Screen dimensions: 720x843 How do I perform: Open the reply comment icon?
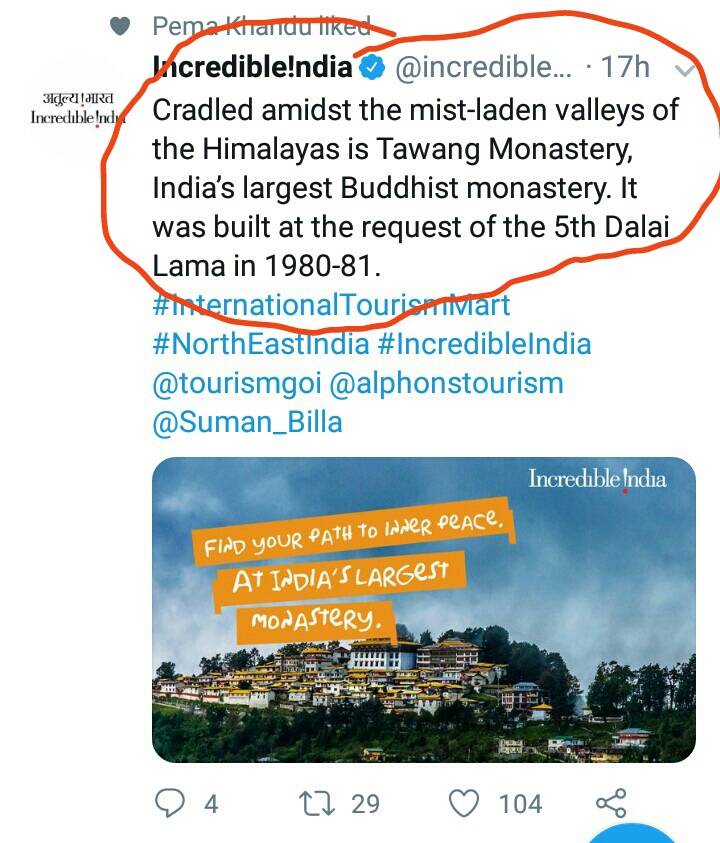(170, 803)
